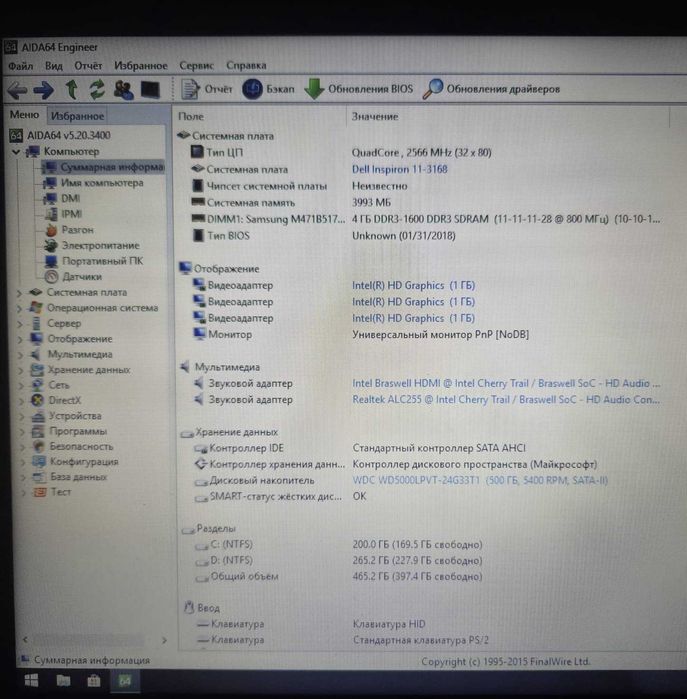Select Портативный ПК tree item

click(x=94, y=261)
